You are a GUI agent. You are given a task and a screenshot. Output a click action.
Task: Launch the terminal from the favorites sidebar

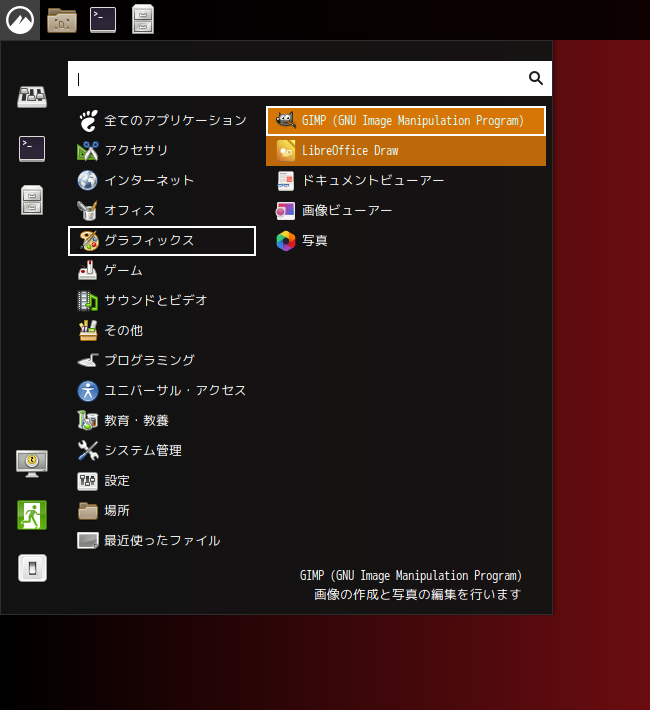[32, 149]
